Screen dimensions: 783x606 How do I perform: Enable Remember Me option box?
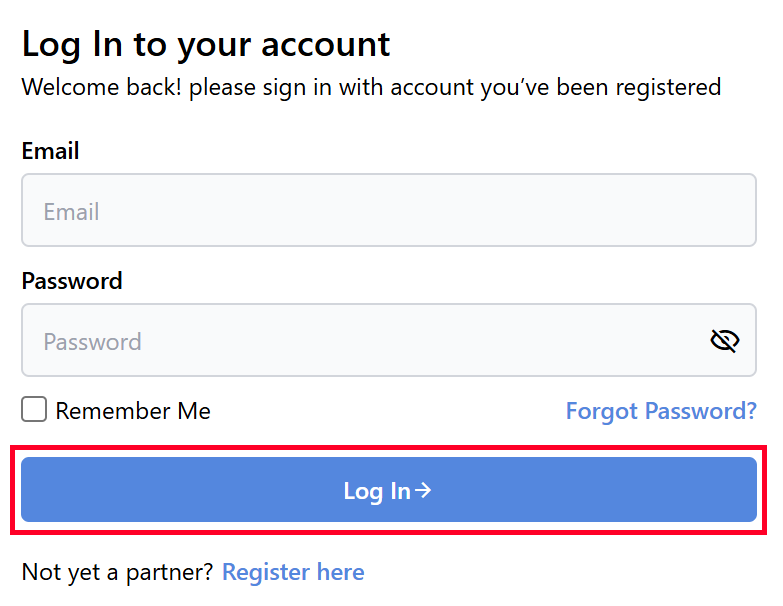[x=34, y=410]
